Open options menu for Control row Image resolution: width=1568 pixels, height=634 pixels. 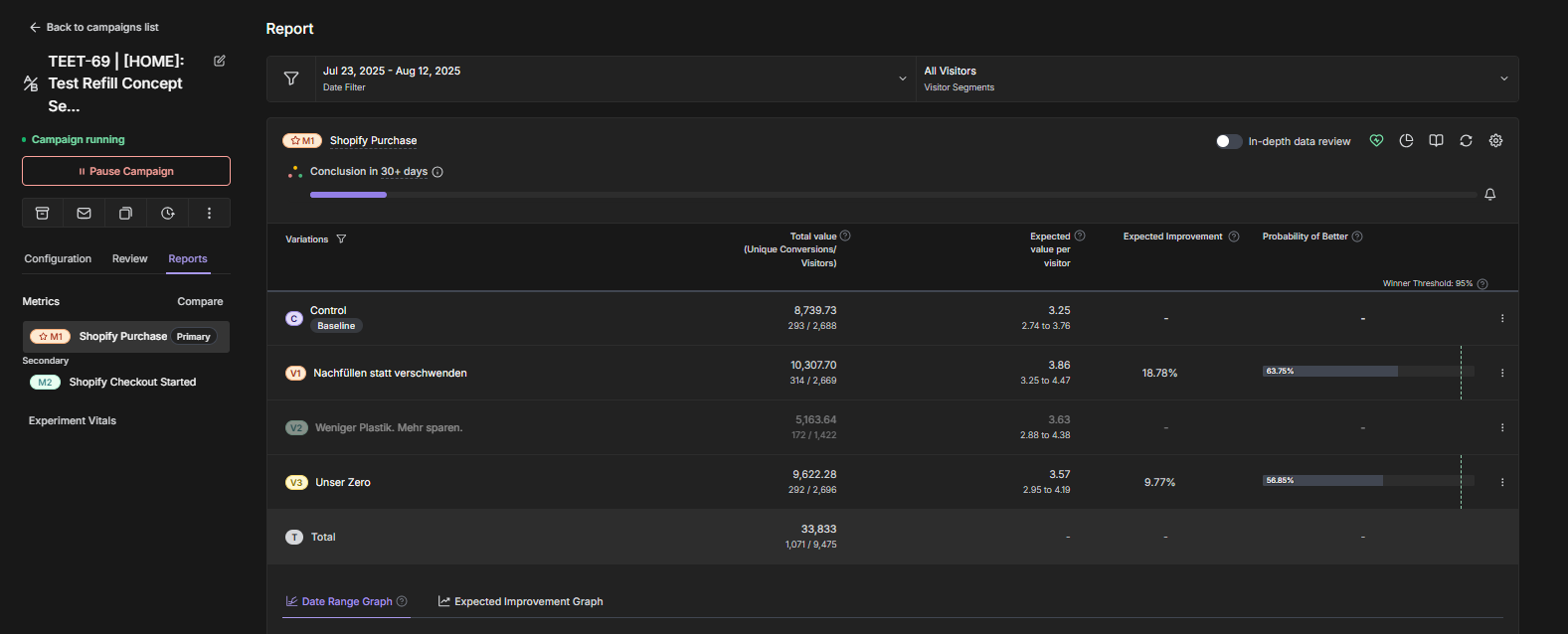[1501, 318]
